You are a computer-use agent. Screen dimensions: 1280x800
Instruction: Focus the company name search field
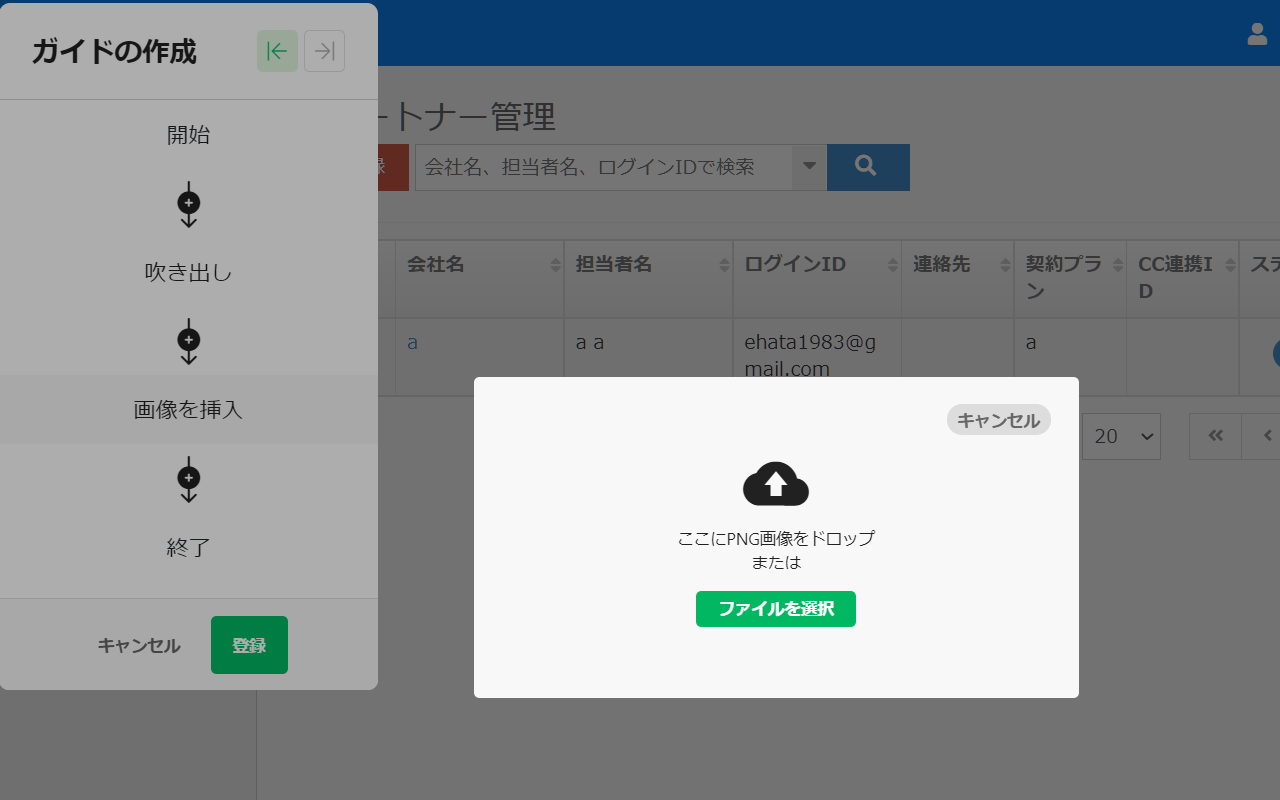(x=604, y=167)
